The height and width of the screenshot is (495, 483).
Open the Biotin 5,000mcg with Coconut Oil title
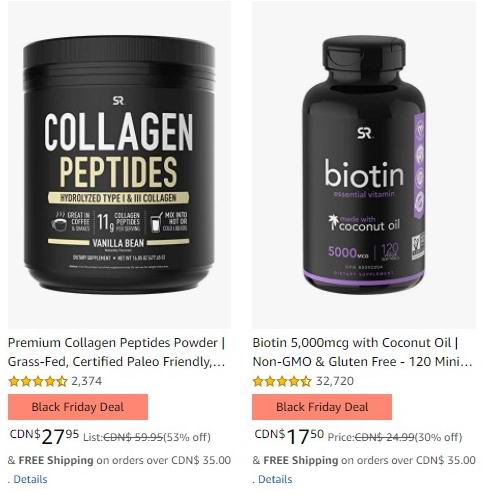click(x=362, y=352)
